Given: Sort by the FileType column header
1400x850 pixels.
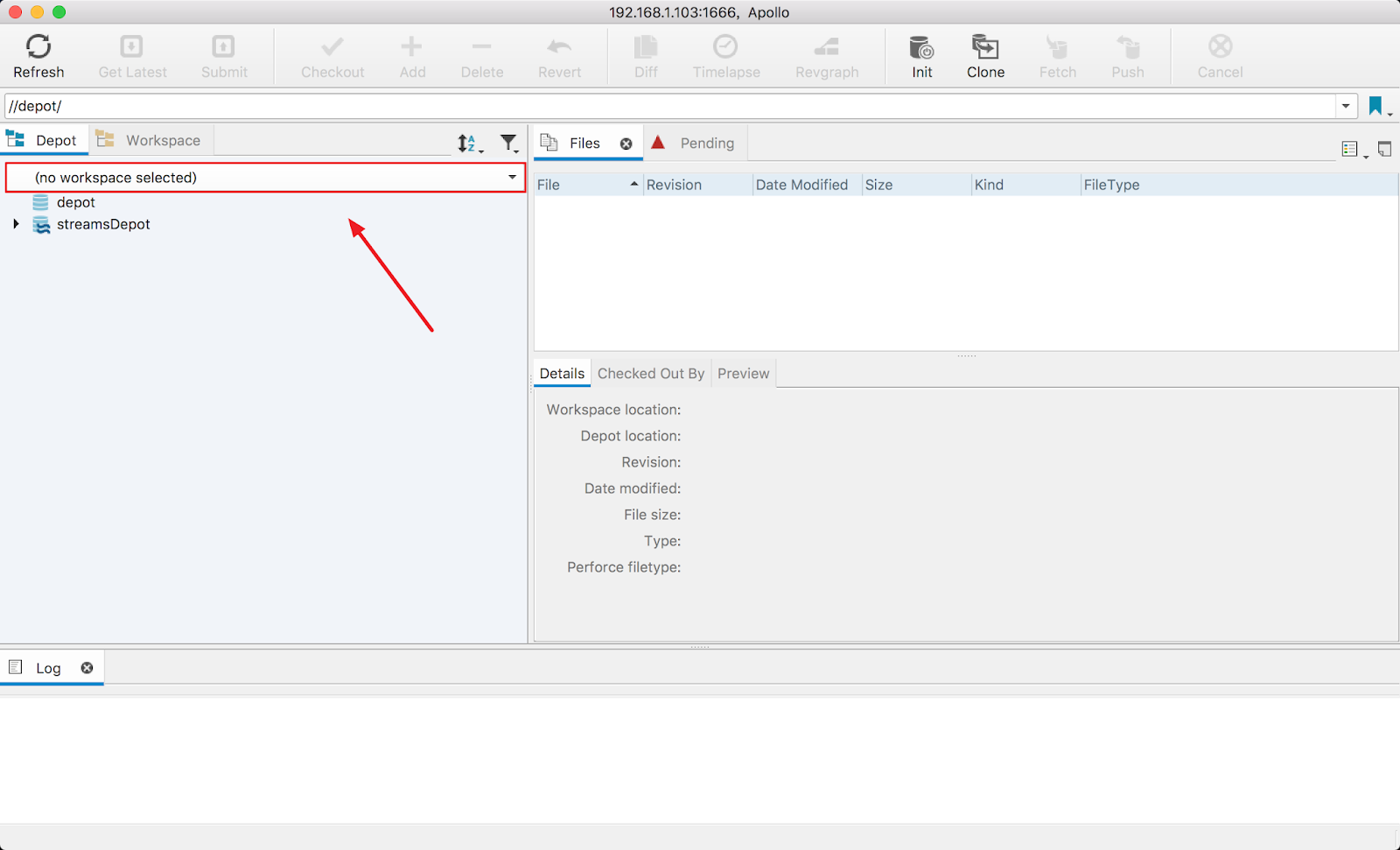Looking at the screenshot, I should 1239,185.
